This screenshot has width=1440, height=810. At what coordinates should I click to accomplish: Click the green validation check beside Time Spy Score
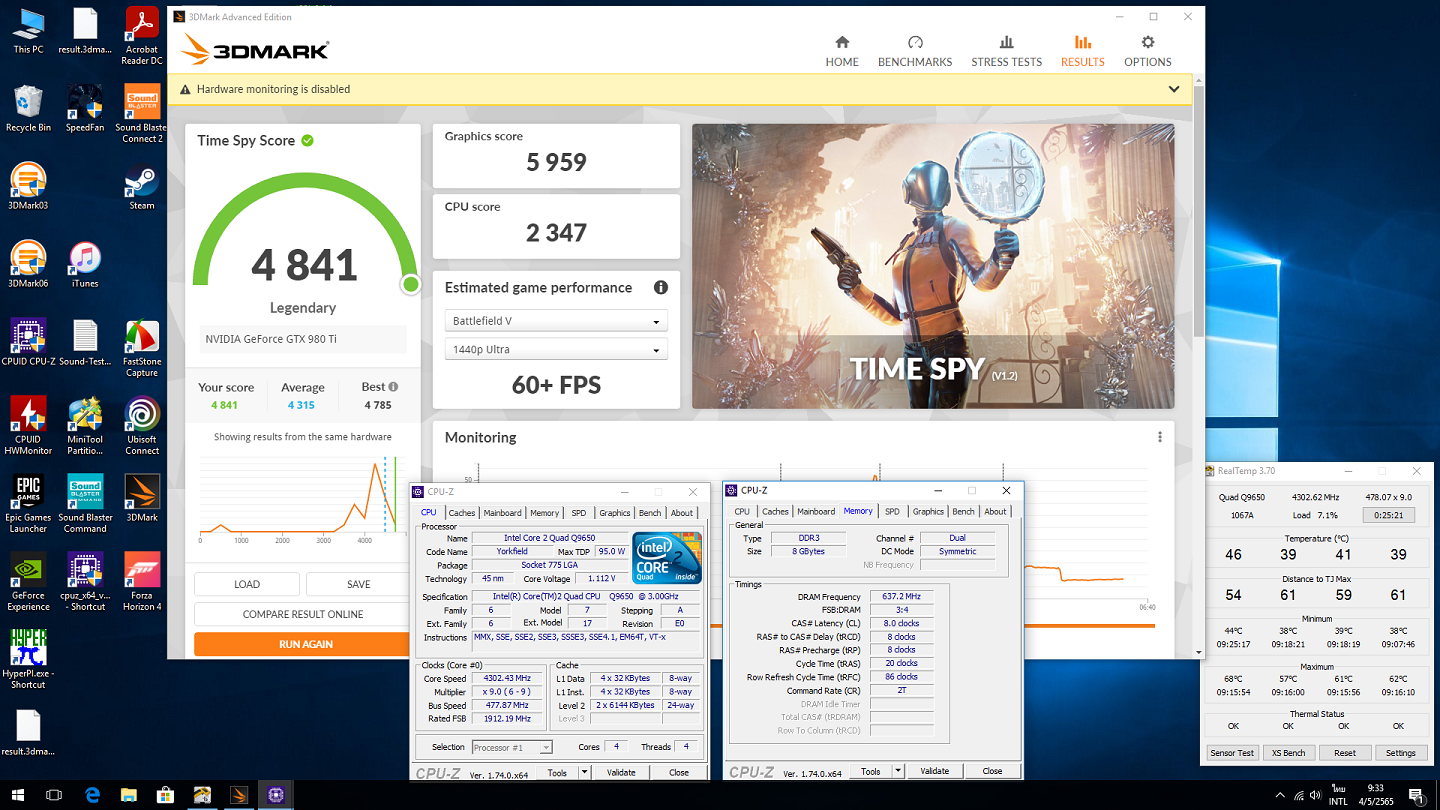(307, 140)
